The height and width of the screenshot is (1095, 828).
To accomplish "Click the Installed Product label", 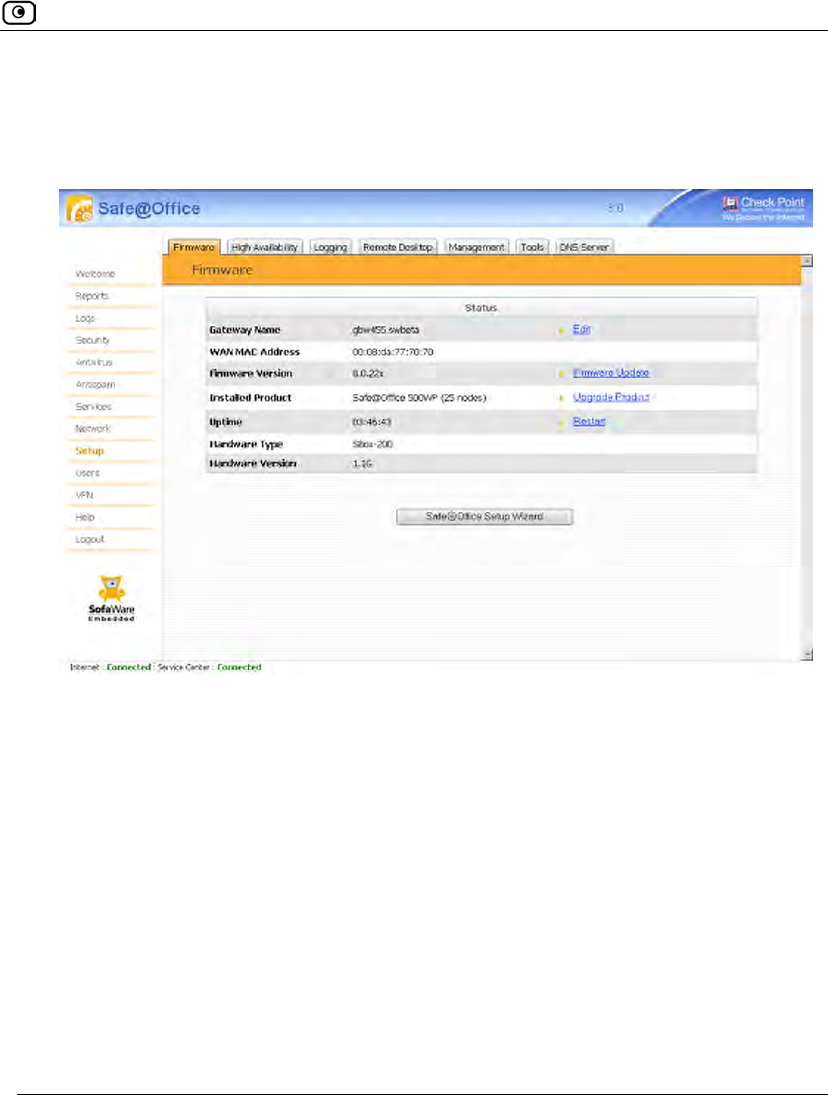I will 250,397.
